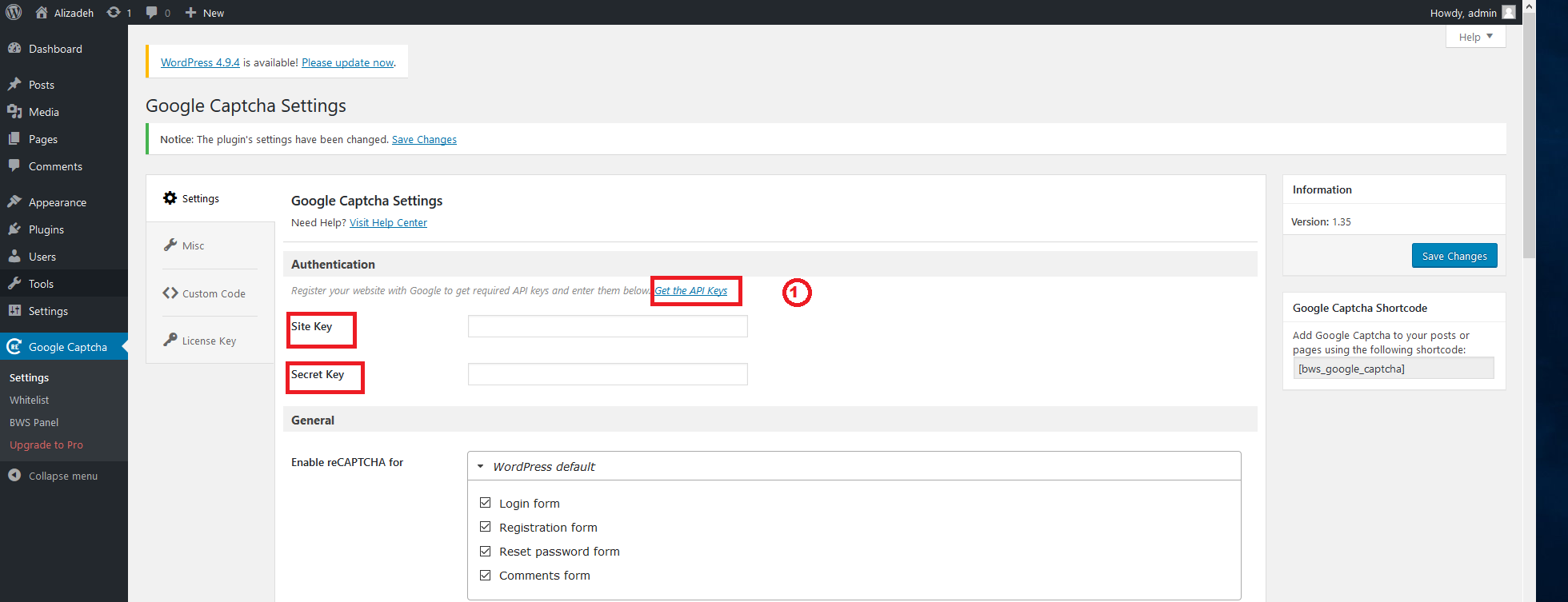Click the Plugins plug icon in sidebar

[14, 229]
